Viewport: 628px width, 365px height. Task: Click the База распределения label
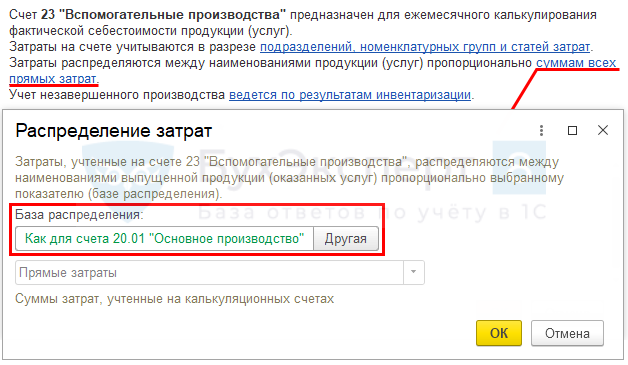pyautogui.click(x=79, y=215)
